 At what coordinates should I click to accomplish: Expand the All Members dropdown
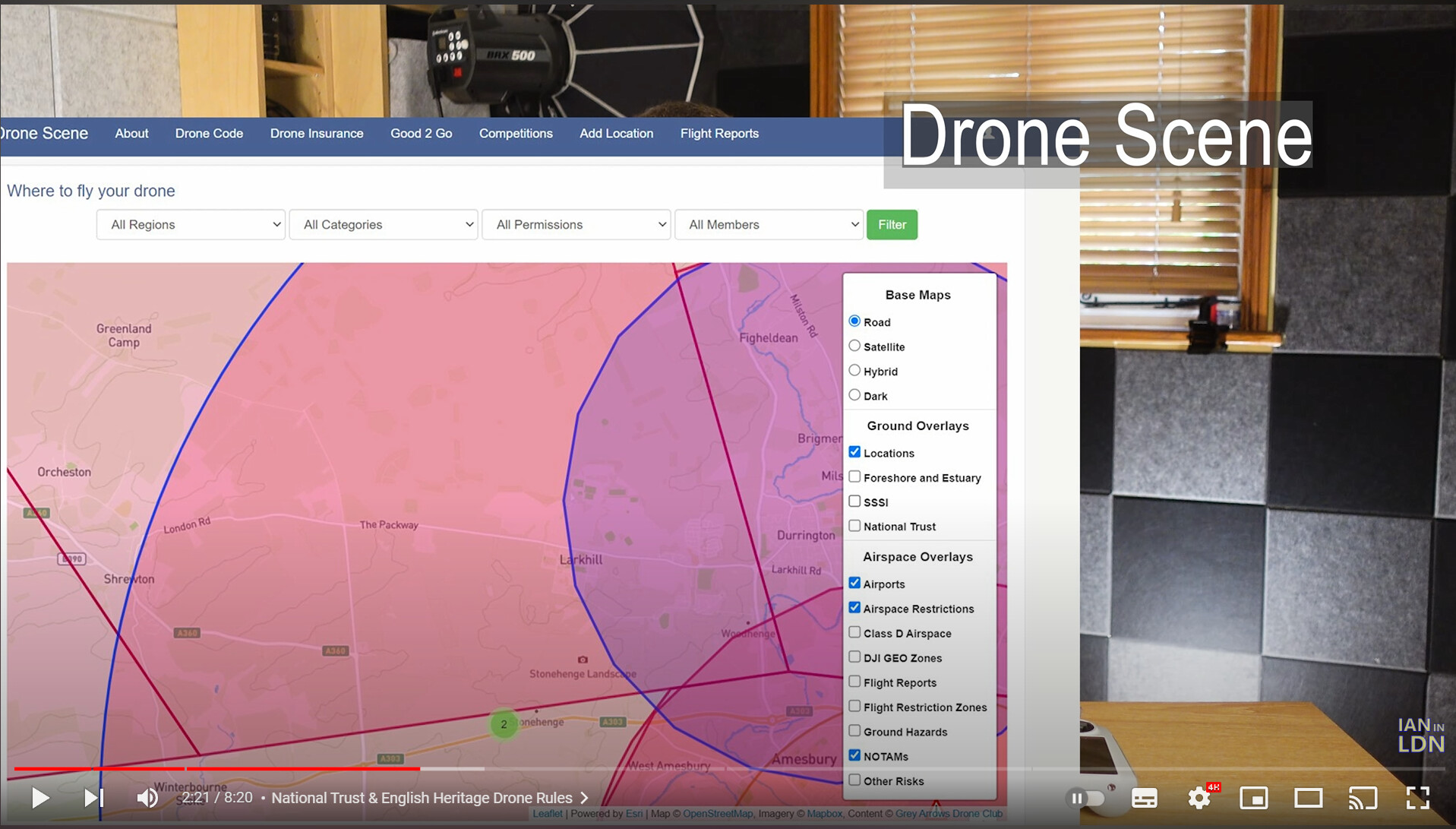[769, 224]
